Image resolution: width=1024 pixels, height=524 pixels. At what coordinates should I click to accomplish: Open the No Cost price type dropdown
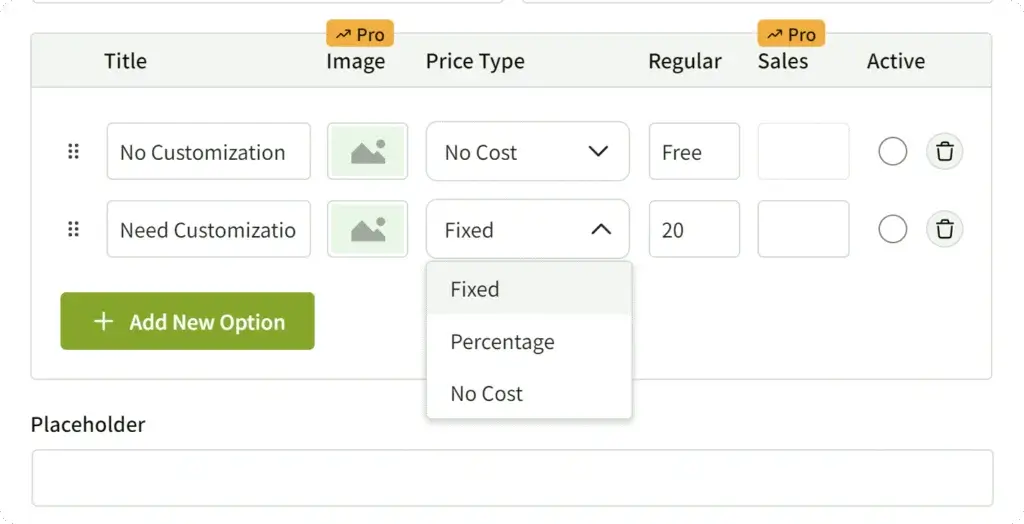[x=527, y=152]
